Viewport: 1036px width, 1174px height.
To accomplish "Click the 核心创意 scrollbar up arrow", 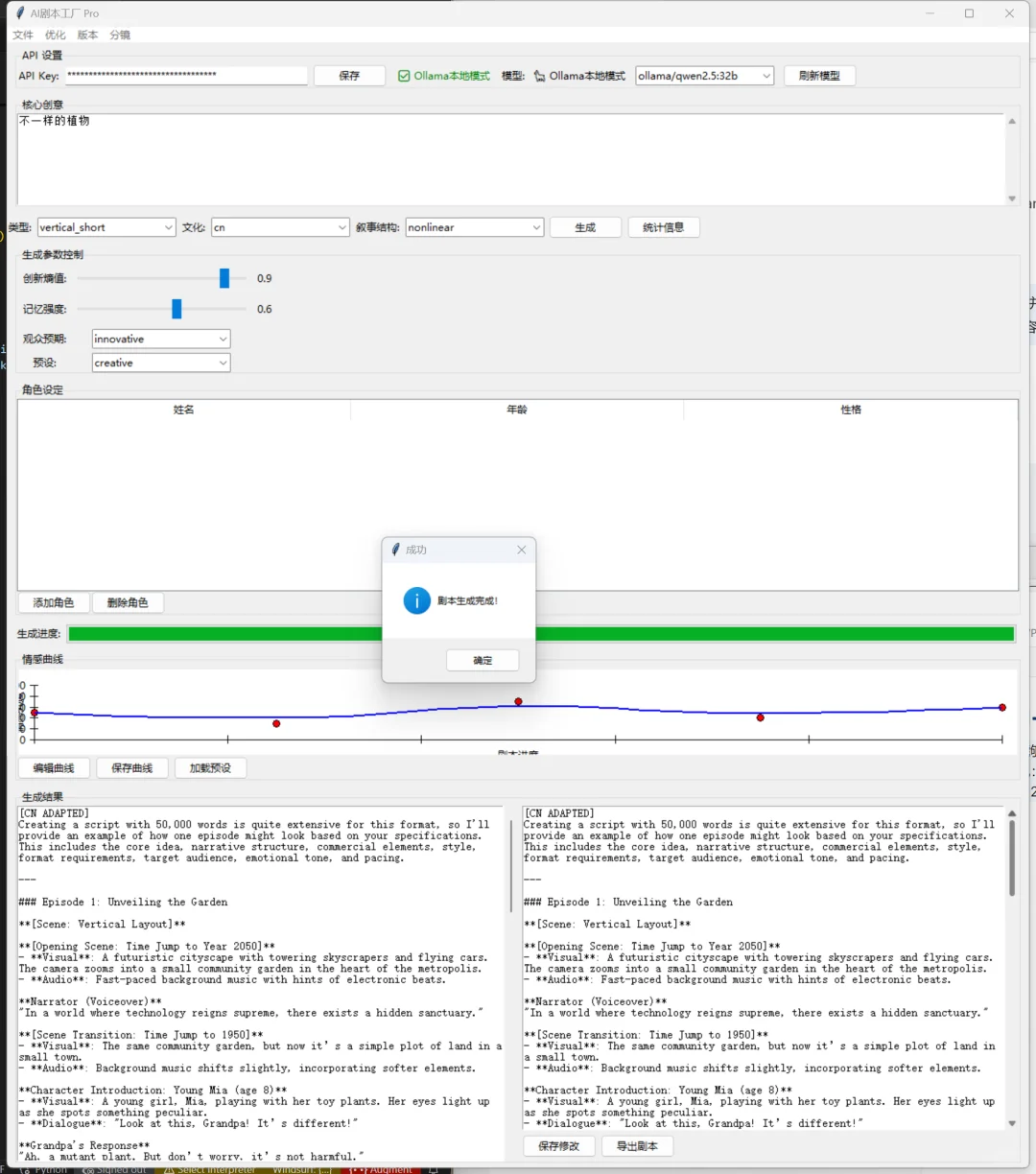I will (x=1011, y=121).
